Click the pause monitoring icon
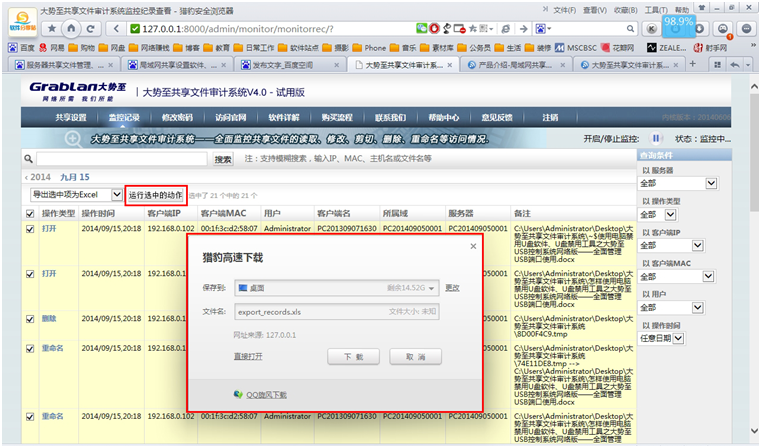The image size is (761, 448). tap(656, 139)
